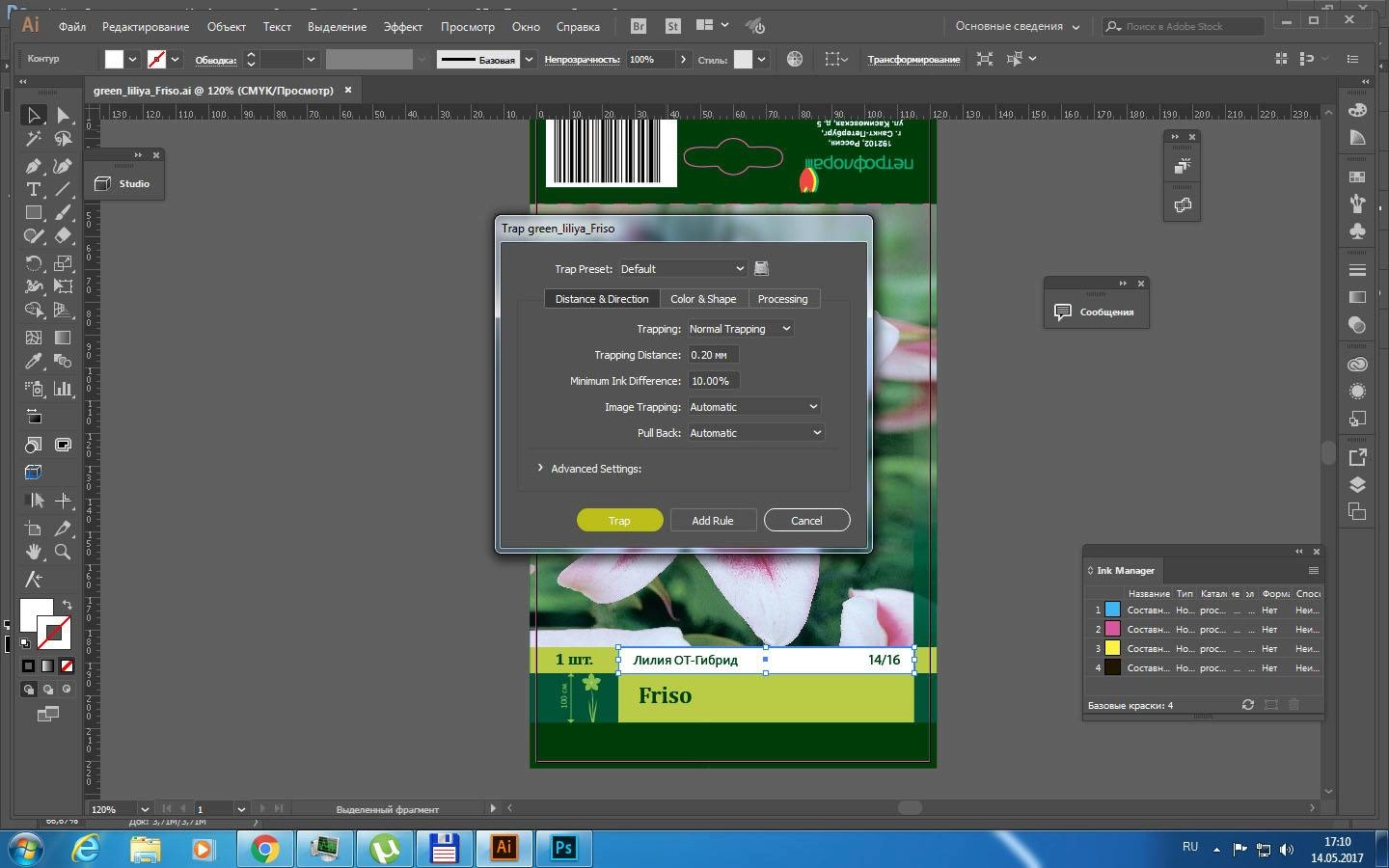Reset default fill and stroke

coord(25,643)
